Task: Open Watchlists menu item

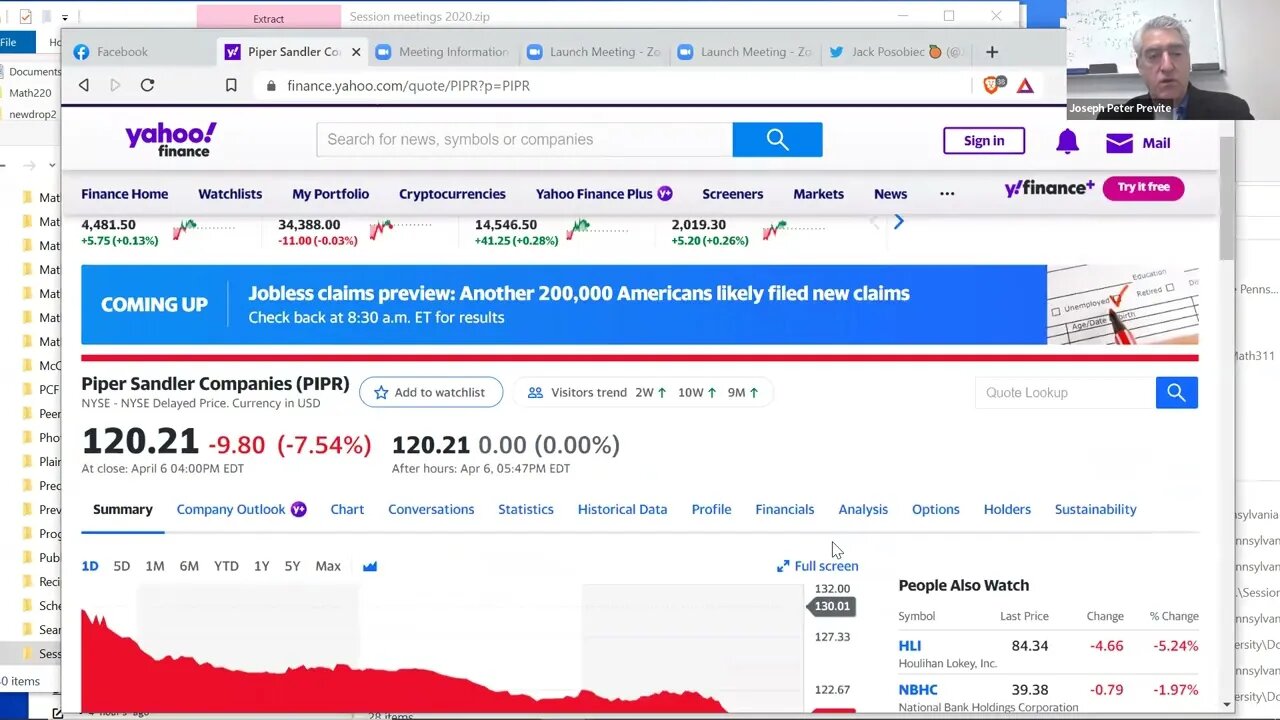Action: tap(230, 194)
